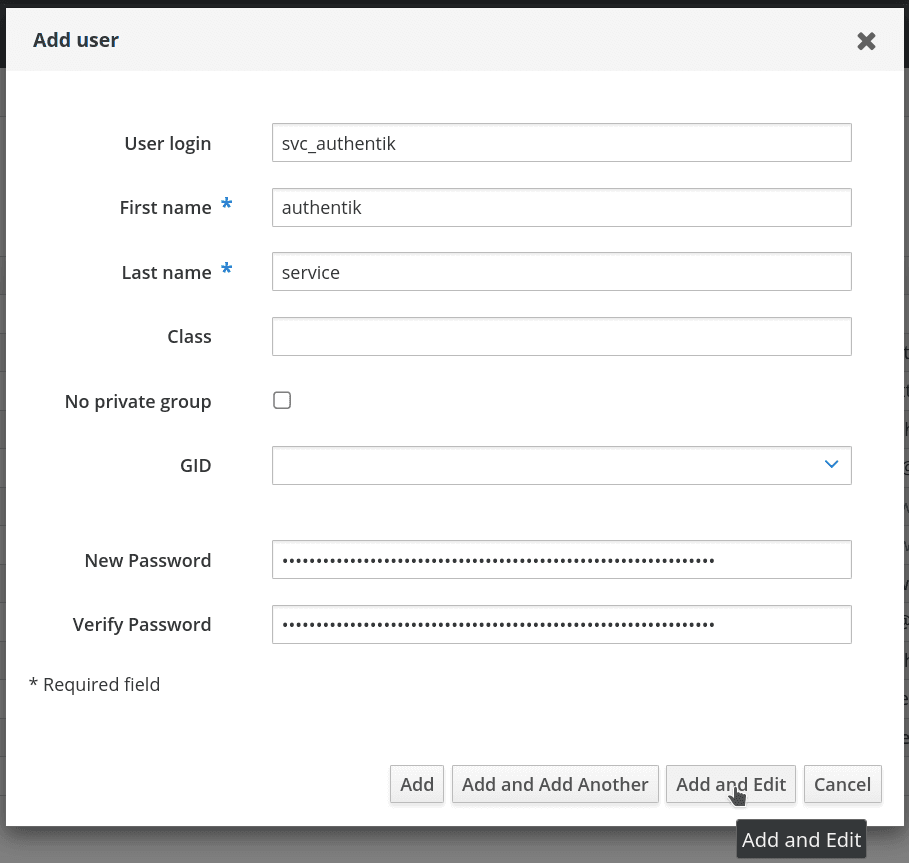This screenshot has height=863, width=909.
Task: Click into the First name text box
Action: (561, 208)
